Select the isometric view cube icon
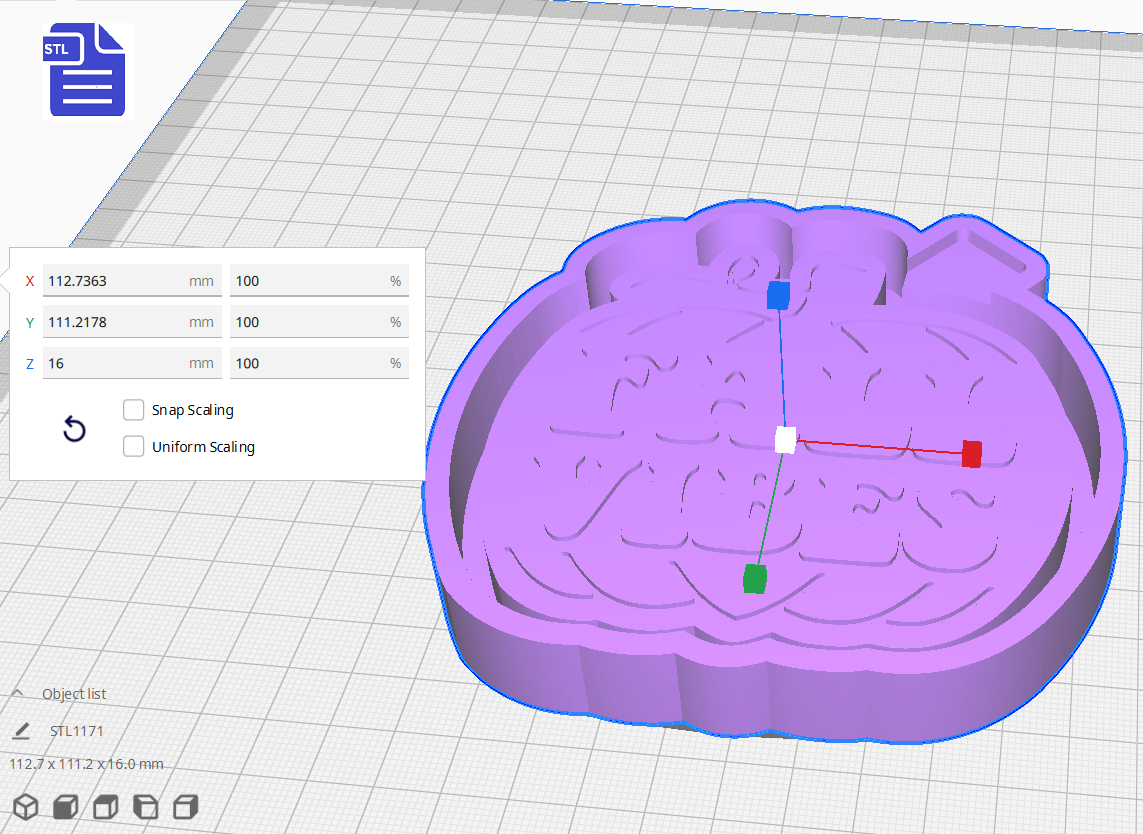 (25, 806)
